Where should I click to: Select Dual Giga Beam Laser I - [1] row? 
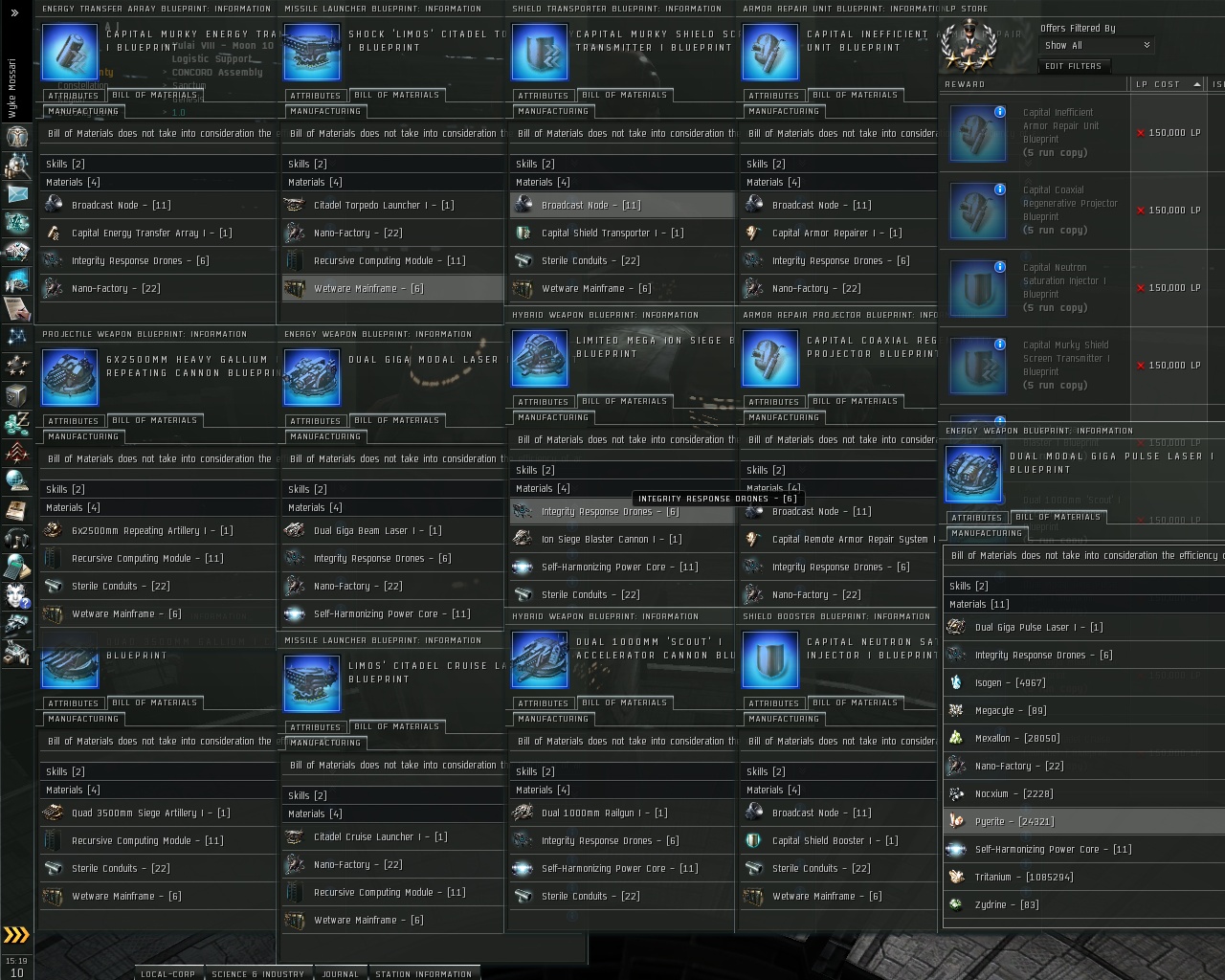tap(392, 530)
